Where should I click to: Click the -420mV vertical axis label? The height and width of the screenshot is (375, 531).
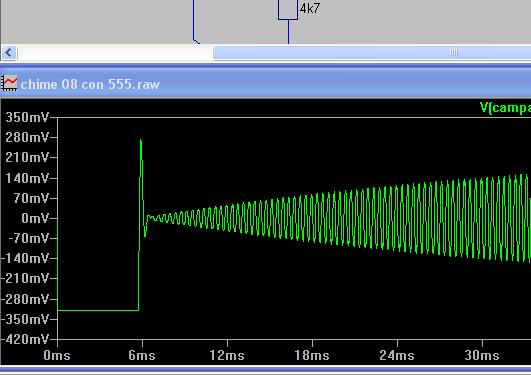pyautogui.click(x=25, y=339)
